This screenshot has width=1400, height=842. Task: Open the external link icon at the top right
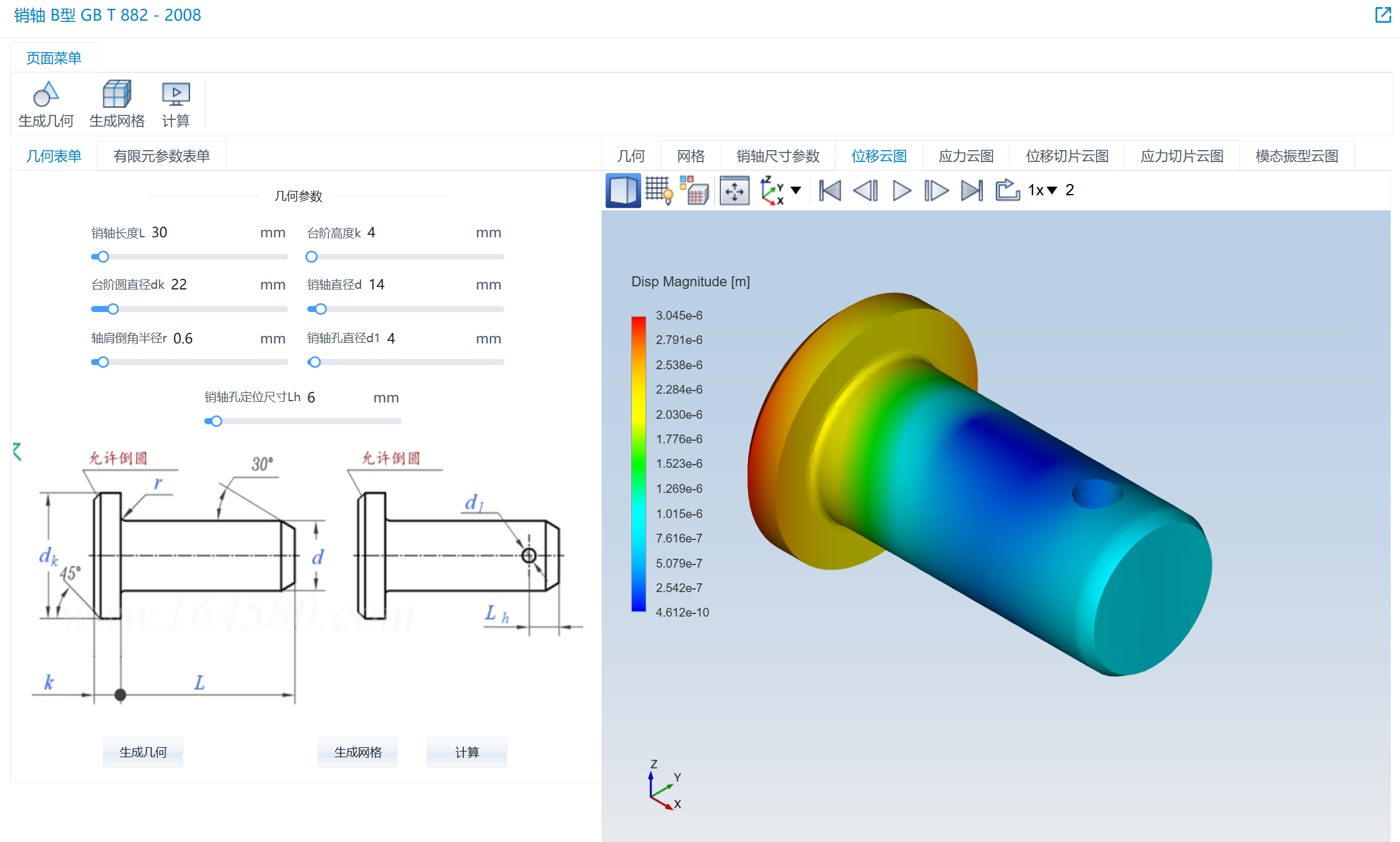click(x=1383, y=15)
